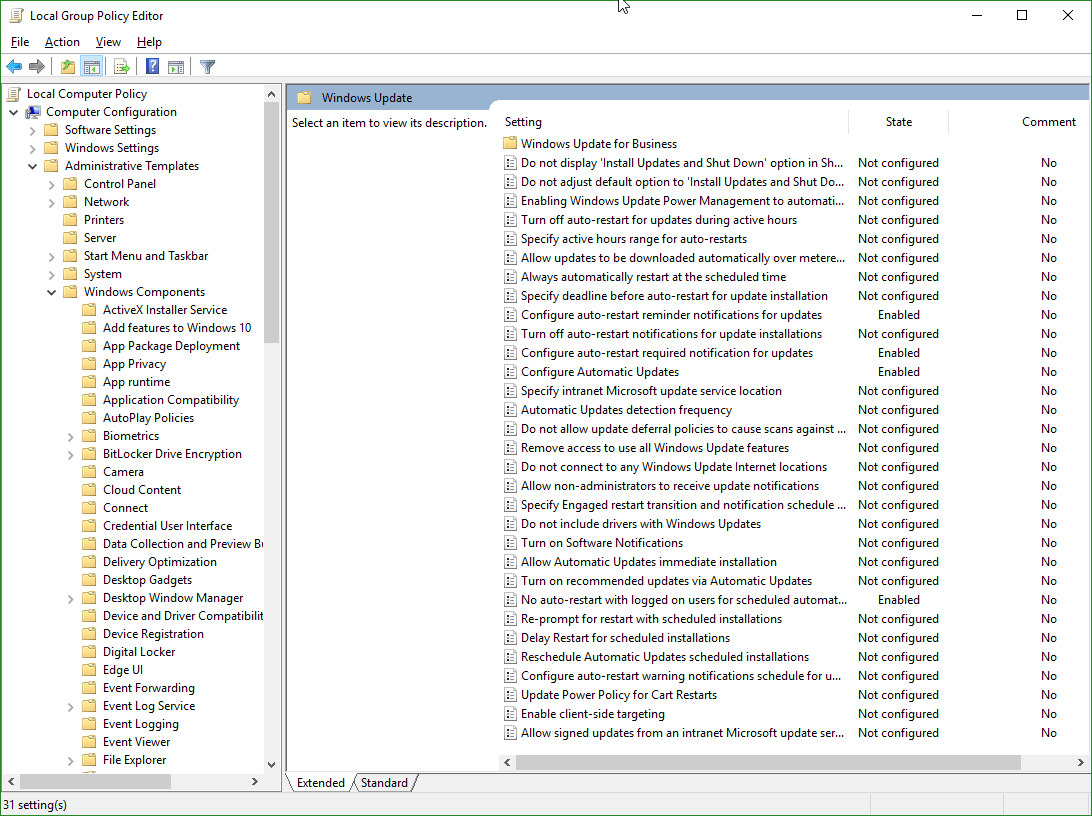The image size is (1092, 816).
Task: Click the Windows Update header folder icon
Action: [x=304, y=98]
